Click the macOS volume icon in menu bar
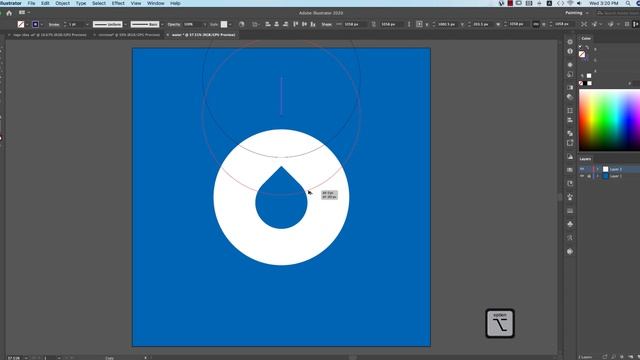Viewport: 640px width, 360px height. (x=579, y=3)
